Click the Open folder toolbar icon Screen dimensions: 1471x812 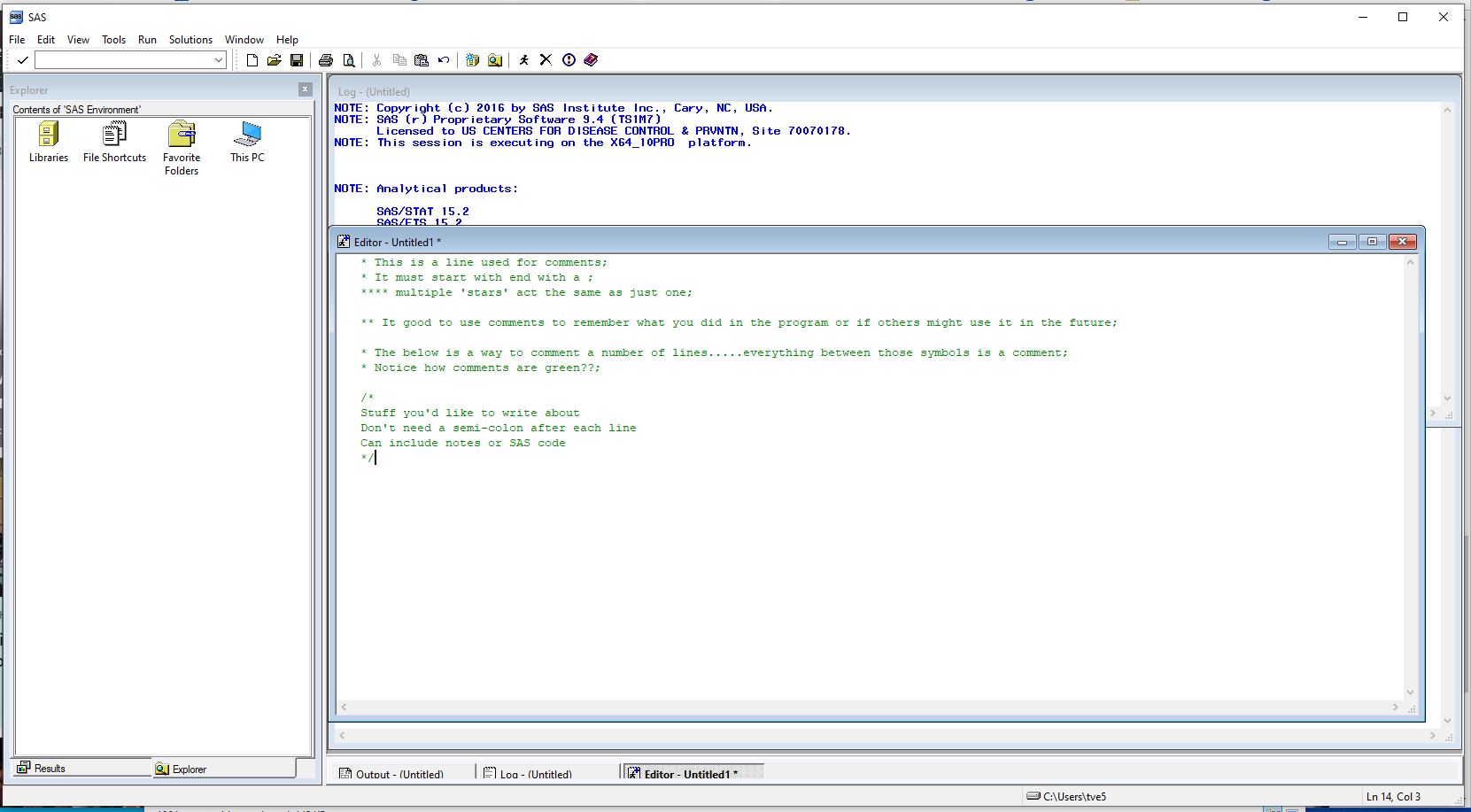point(275,60)
